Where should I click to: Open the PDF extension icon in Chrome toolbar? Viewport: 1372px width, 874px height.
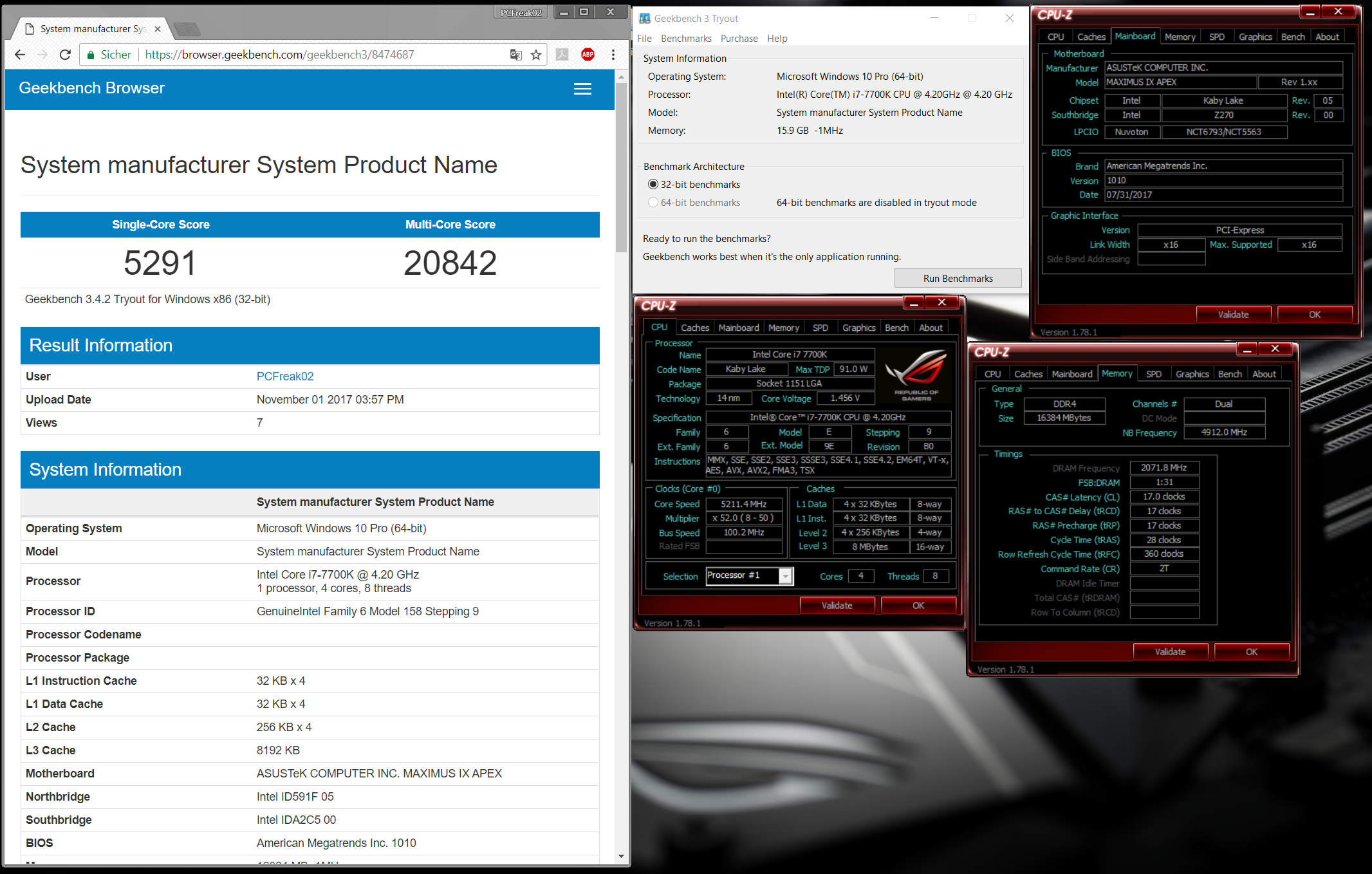562,55
